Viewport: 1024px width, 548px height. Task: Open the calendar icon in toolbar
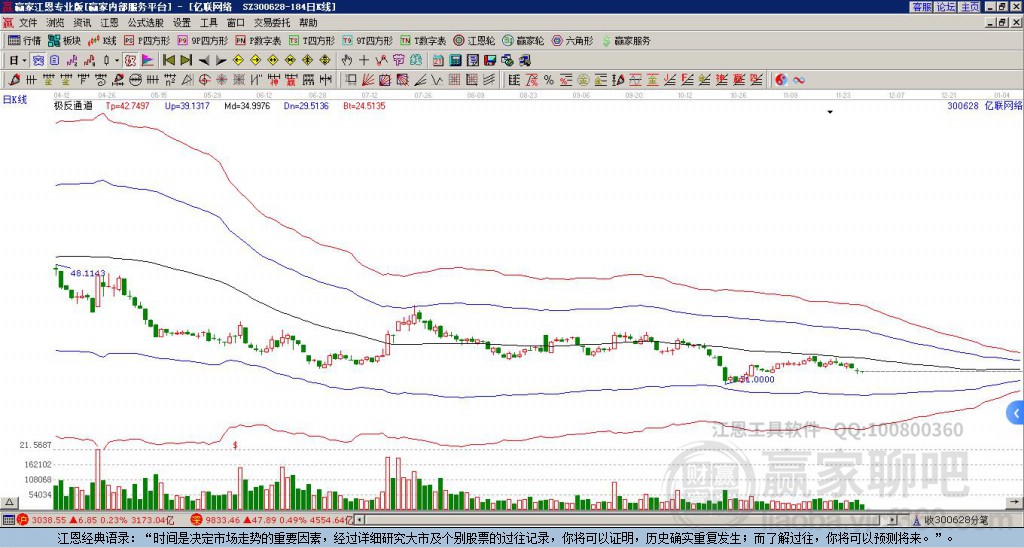438,61
